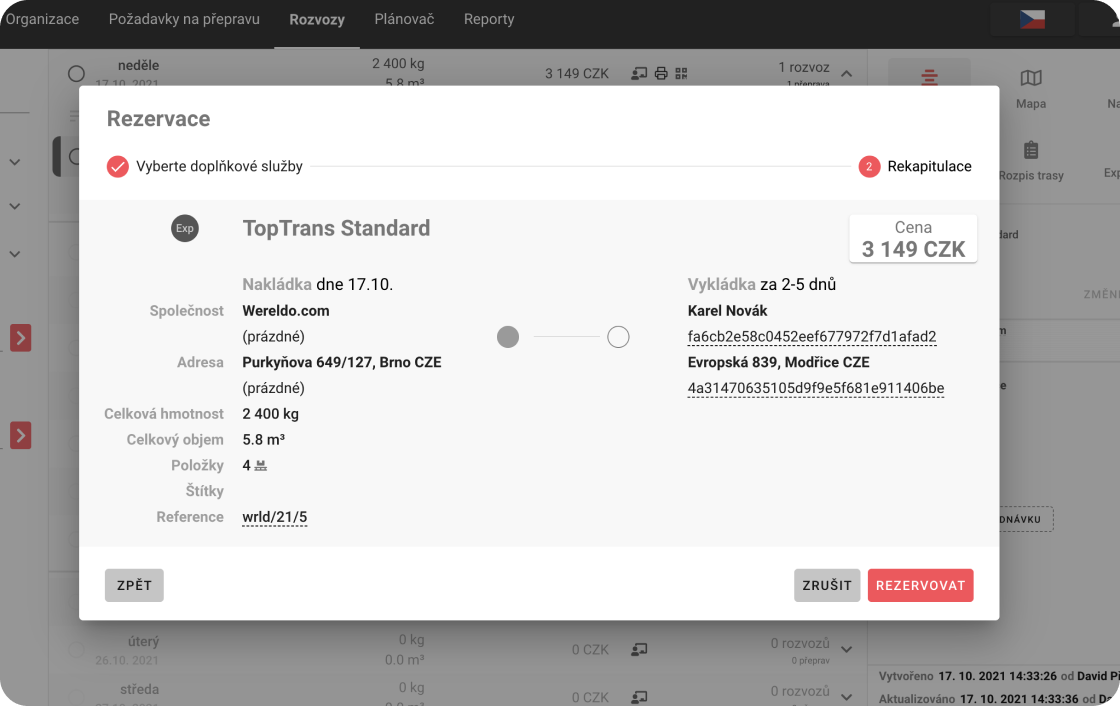Click the ZRUŠIT button
This screenshot has width=1120, height=706.
point(827,585)
